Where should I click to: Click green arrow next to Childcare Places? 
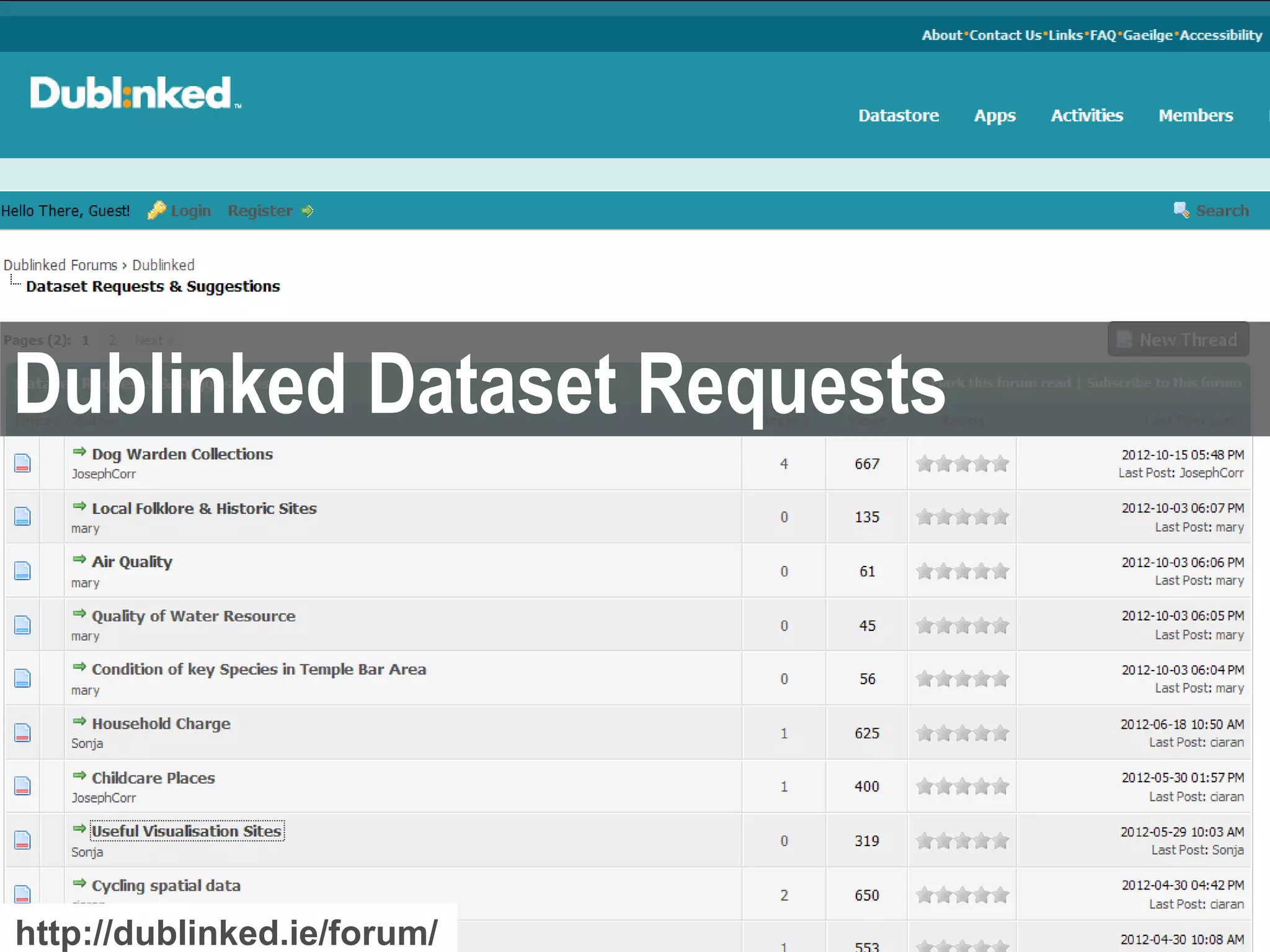click(x=79, y=776)
